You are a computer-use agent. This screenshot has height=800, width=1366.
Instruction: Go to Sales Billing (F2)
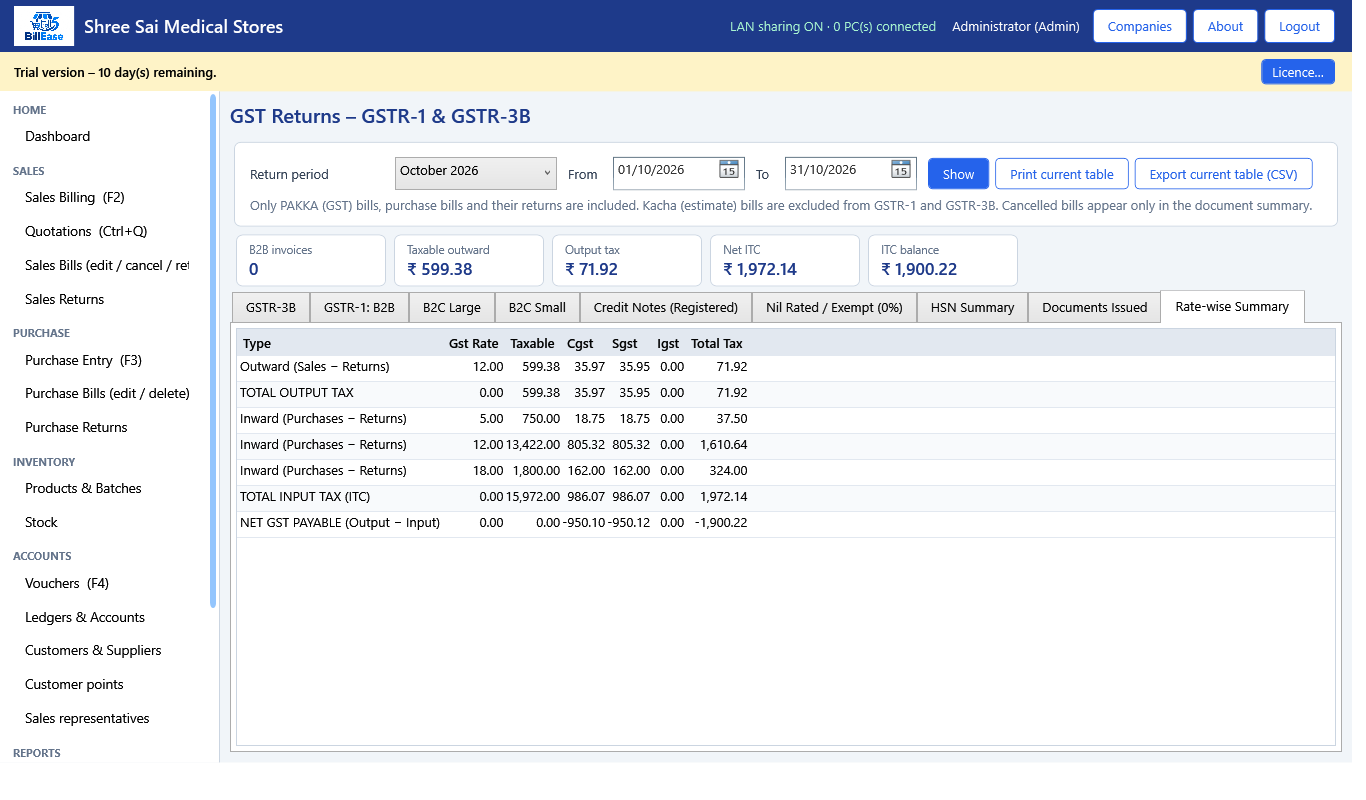pos(75,197)
